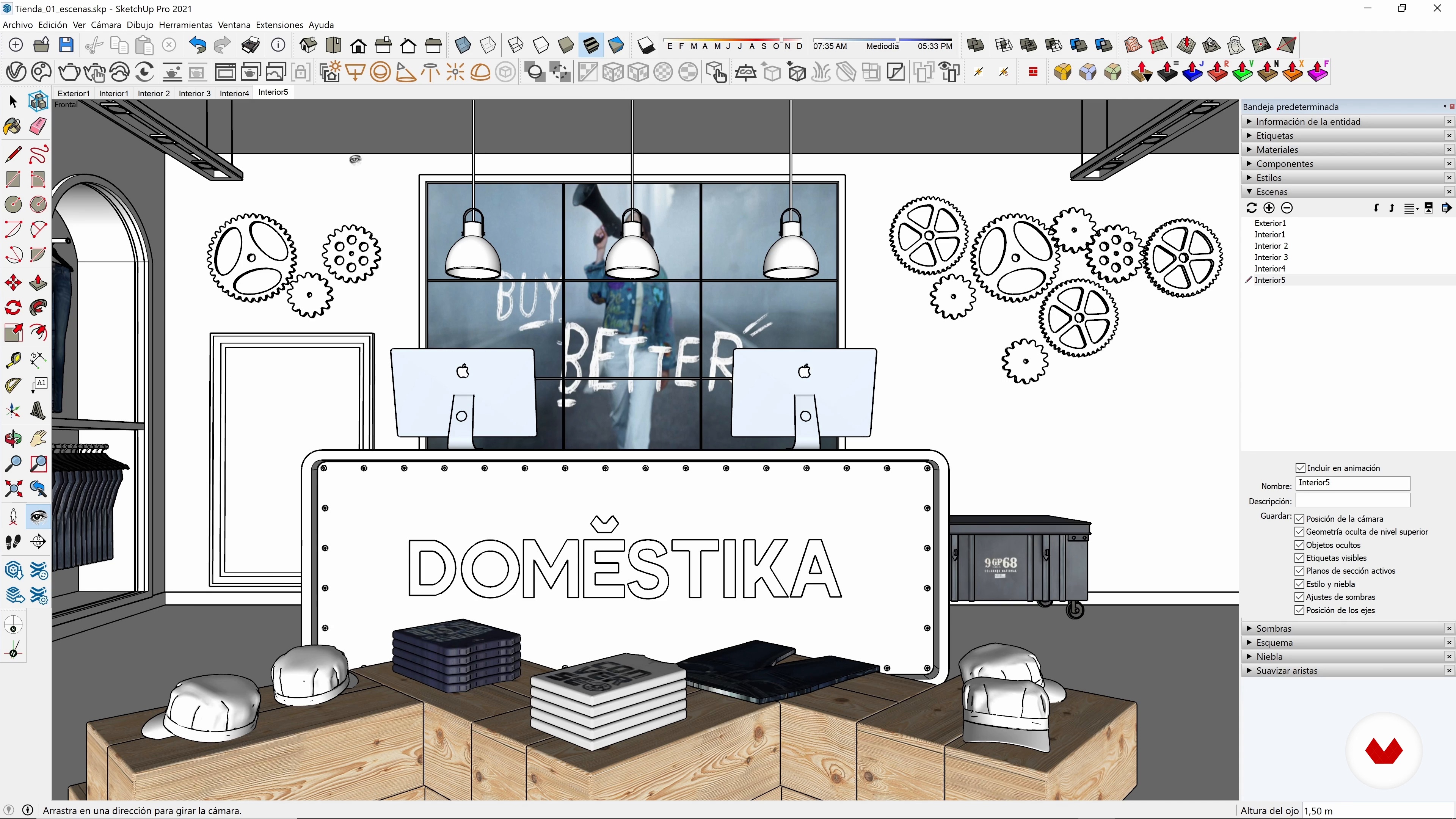Select Exterior1 in scenes list
The image size is (1456, 819).
coord(1270,223)
